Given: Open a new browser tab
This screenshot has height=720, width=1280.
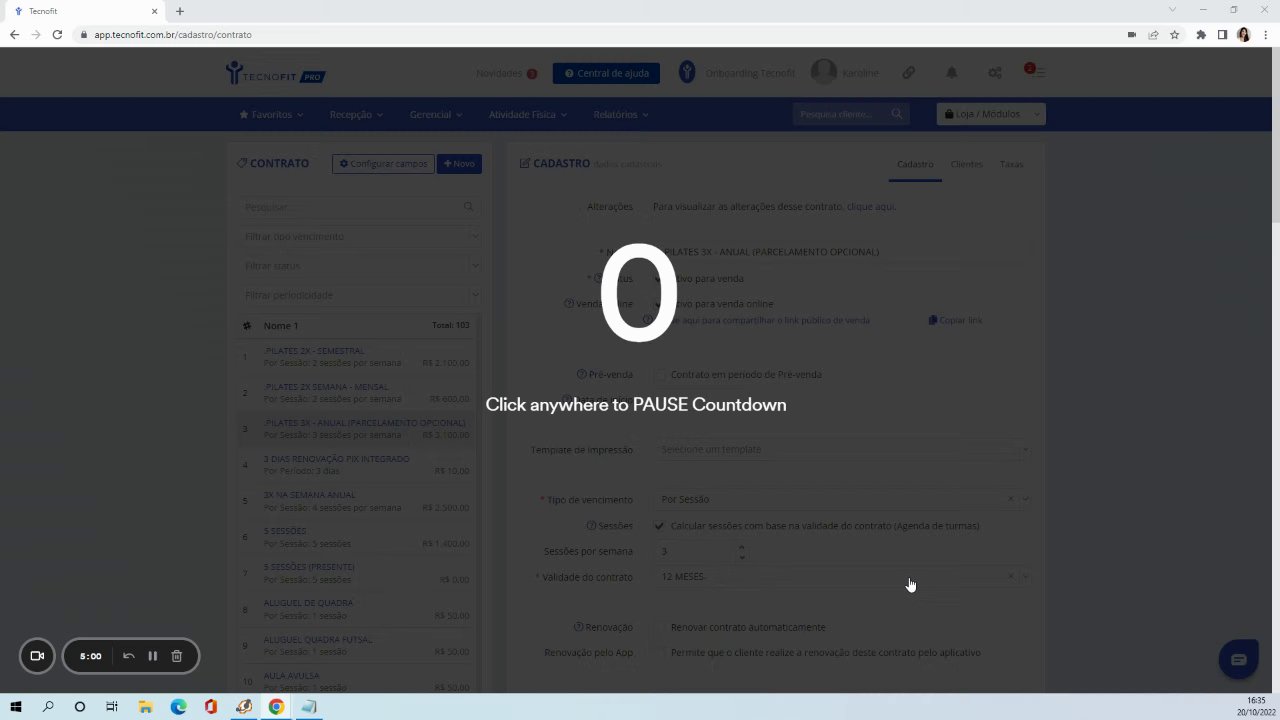Looking at the screenshot, I should [180, 11].
